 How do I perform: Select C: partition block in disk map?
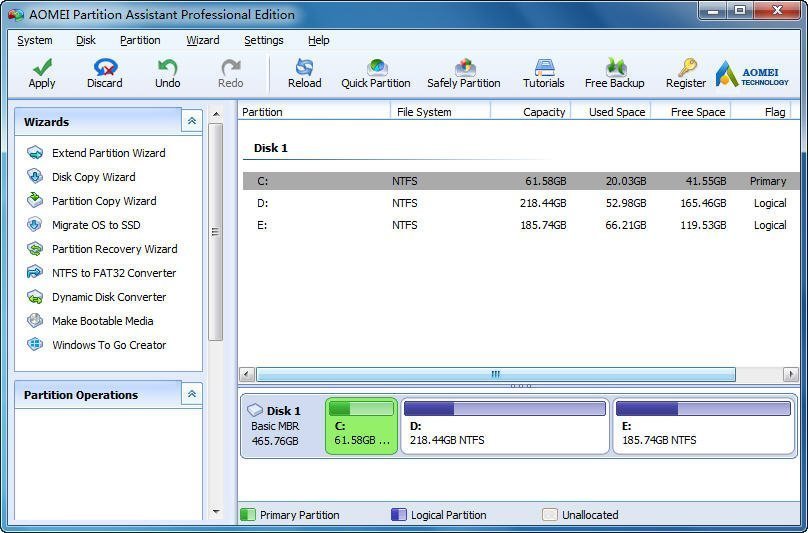tap(362, 425)
